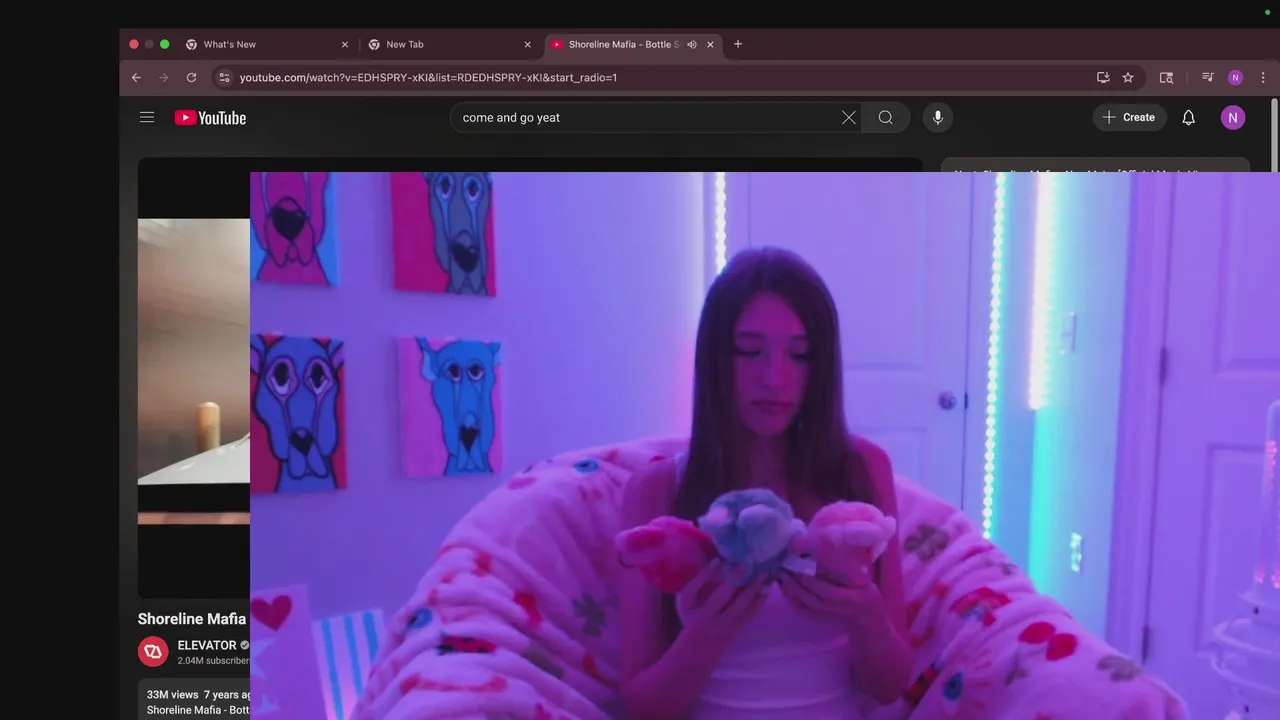Mute the Shoreline Mafia tab audio icon
The width and height of the screenshot is (1280, 720).
tap(691, 44)
